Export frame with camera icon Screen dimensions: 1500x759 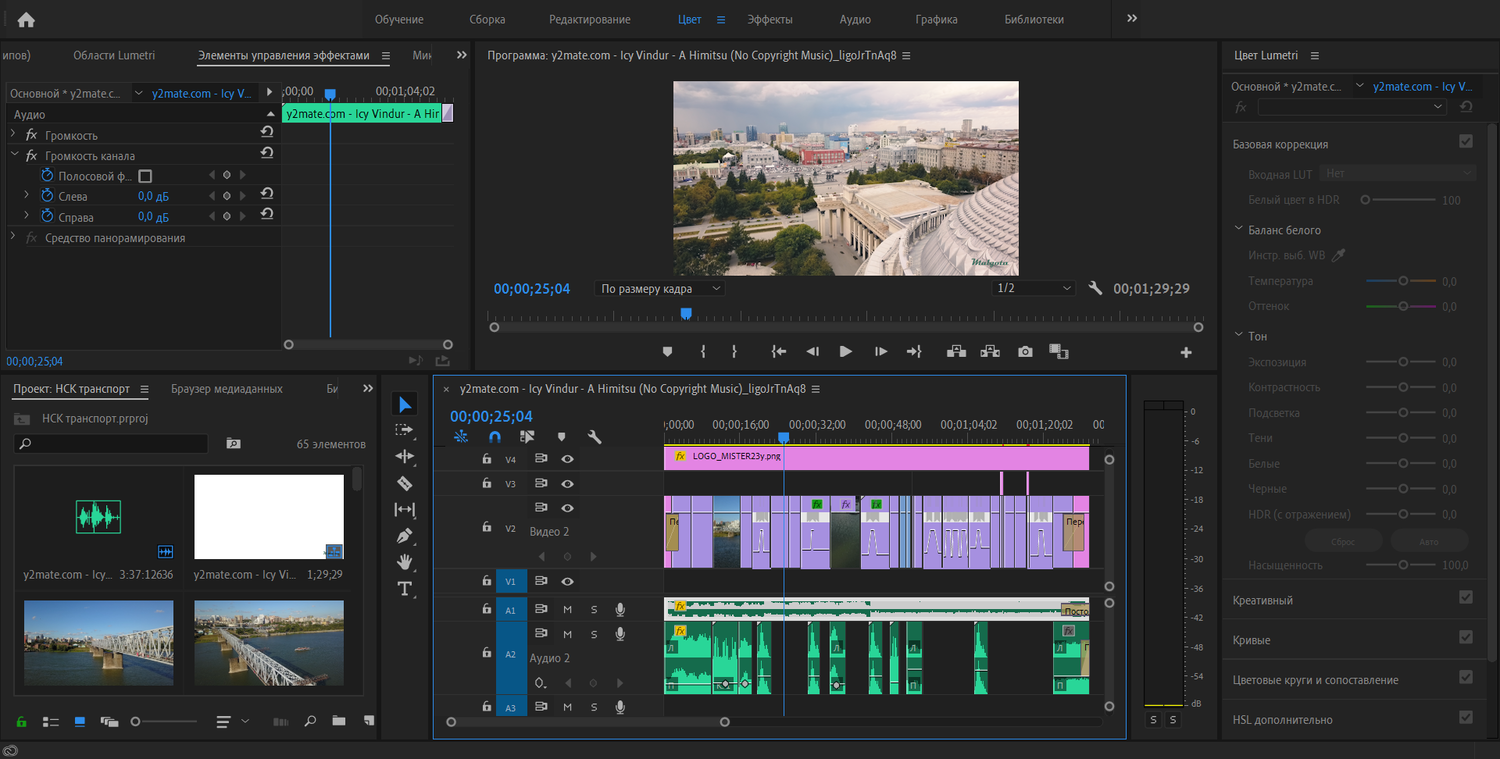click(1025, 351)
